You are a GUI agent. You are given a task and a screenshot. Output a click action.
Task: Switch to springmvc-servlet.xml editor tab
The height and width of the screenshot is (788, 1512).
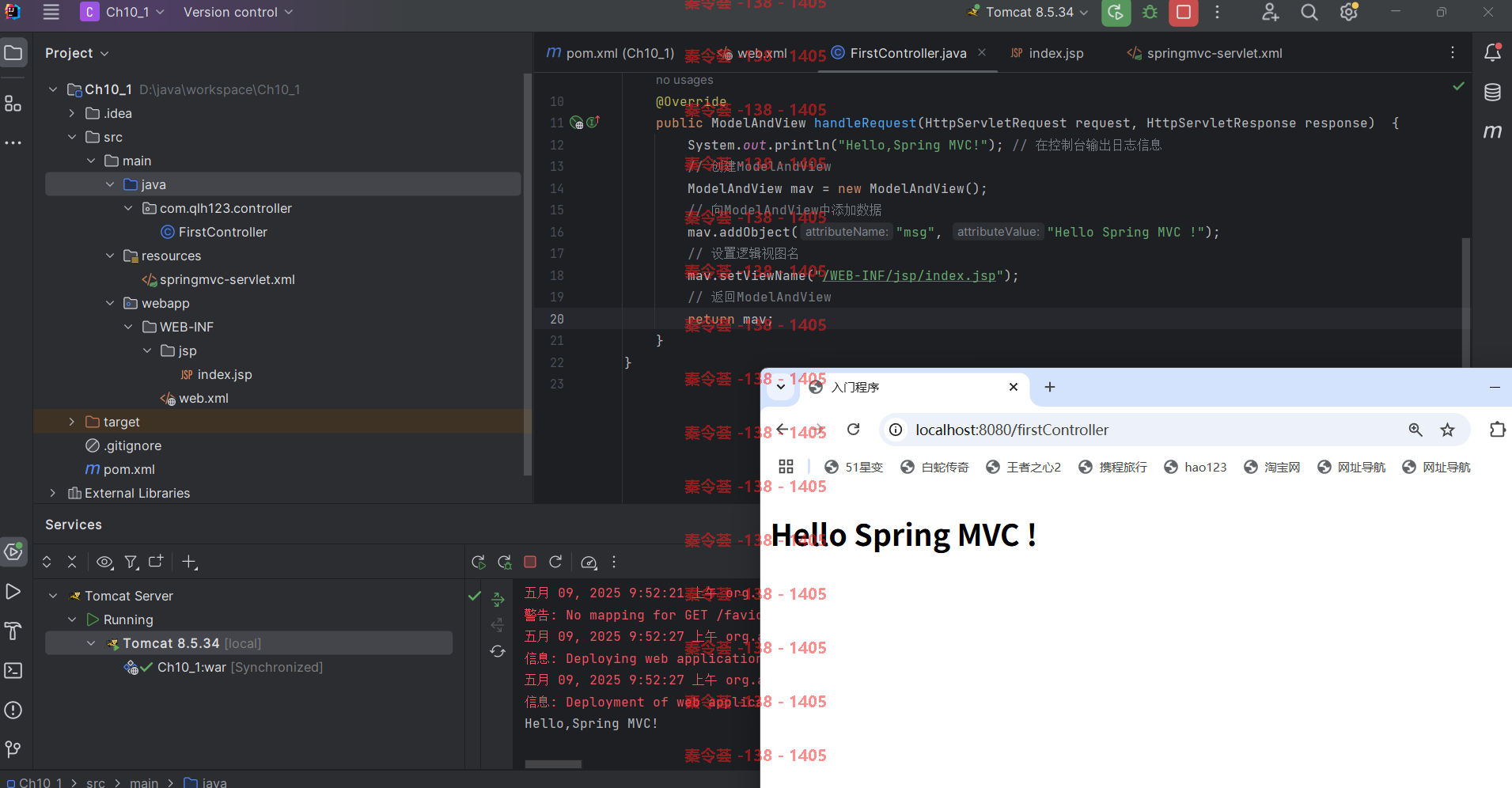coord(1204,53)
